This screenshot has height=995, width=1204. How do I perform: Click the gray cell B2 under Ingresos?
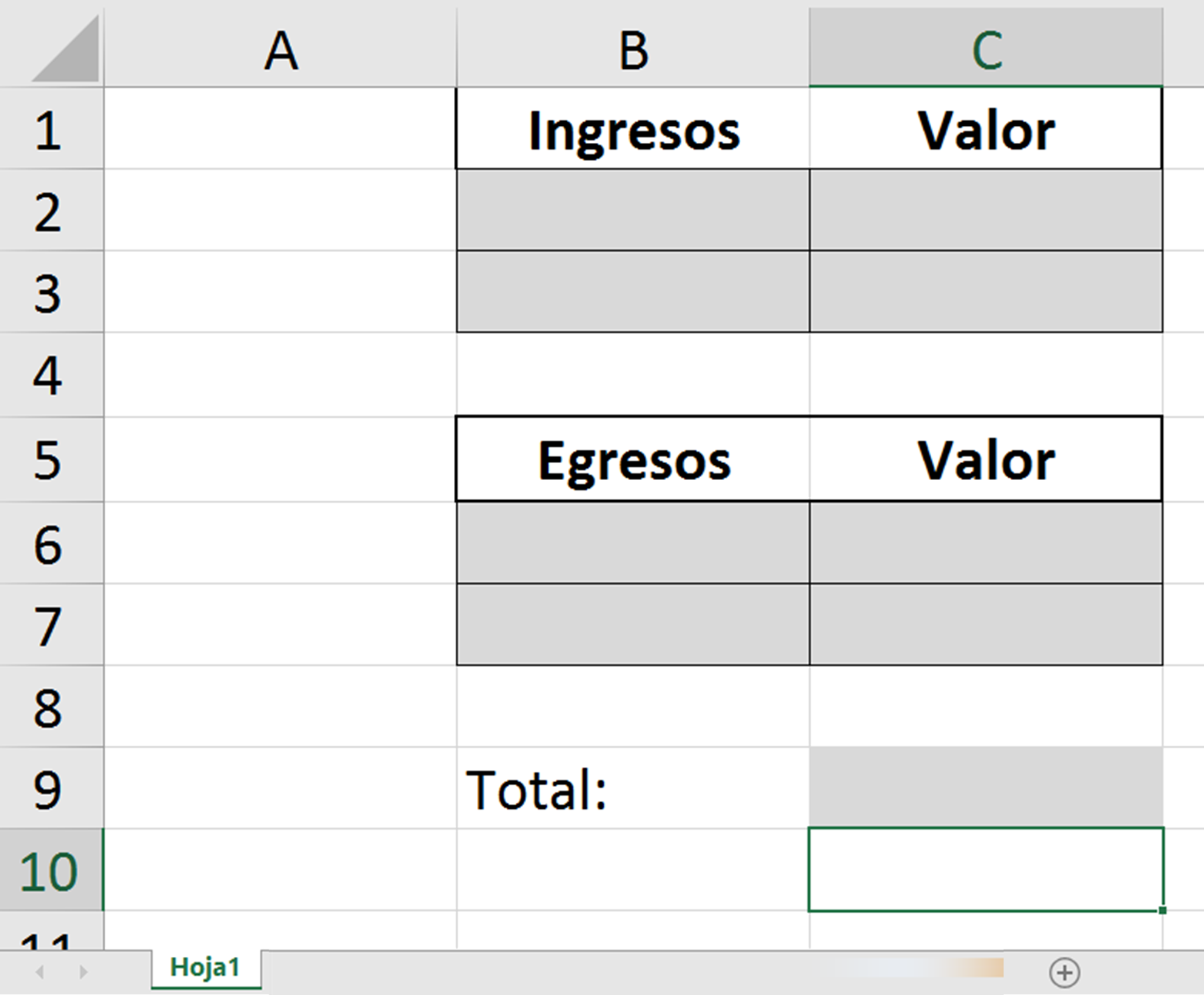point(633,210)
